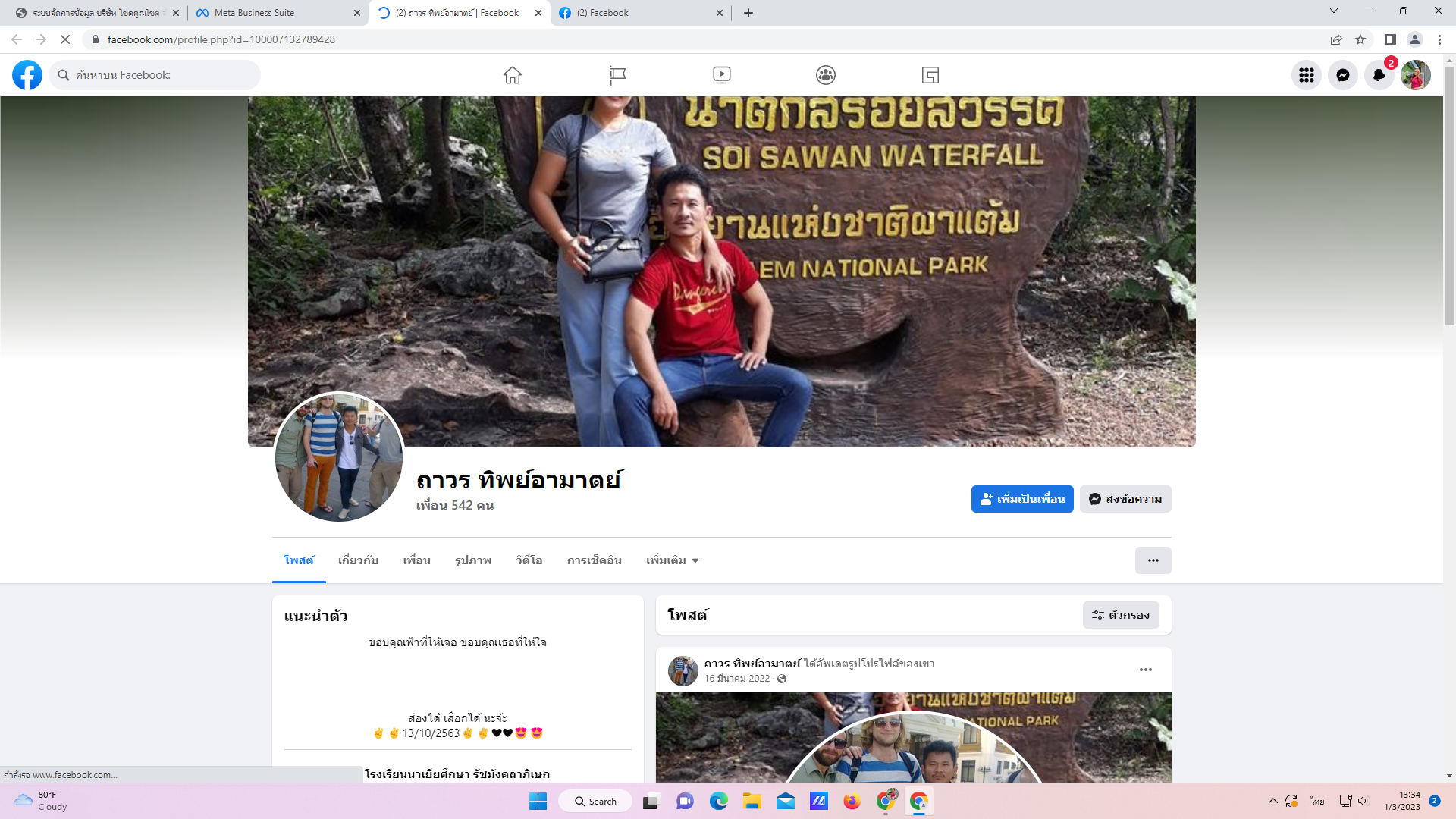1456x819 pixels.
Task: Open the Gaming icon in top navigation
Action: pos(930,75)
